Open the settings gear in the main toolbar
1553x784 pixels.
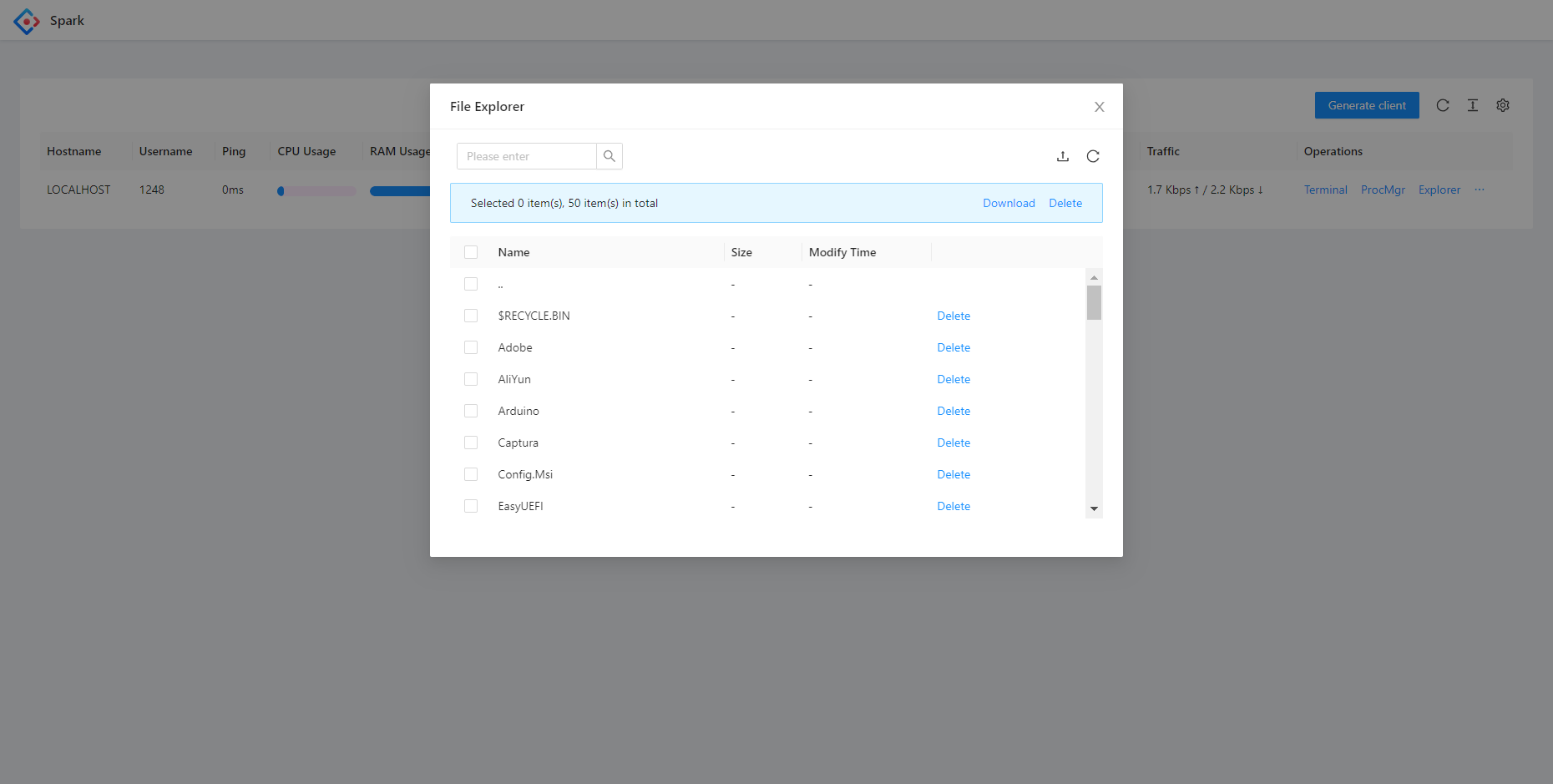(1503, 105)
